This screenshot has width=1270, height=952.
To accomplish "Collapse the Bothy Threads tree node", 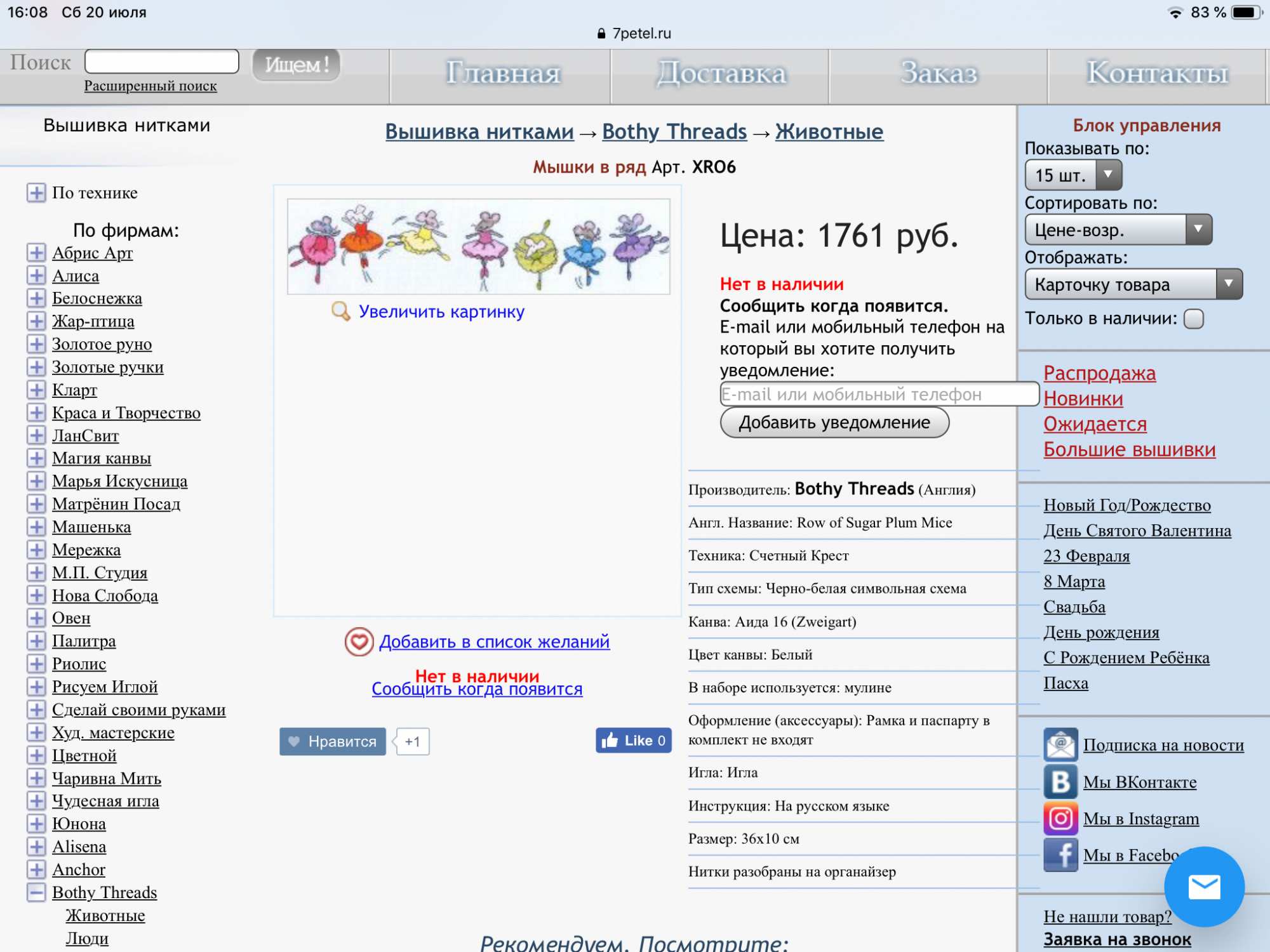I will click(36, 892).
